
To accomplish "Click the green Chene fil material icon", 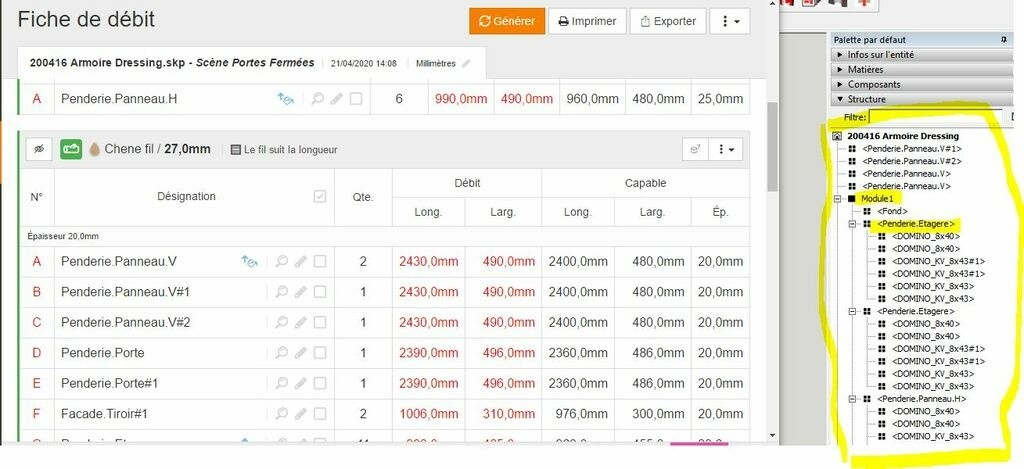I will coord(71,149).
